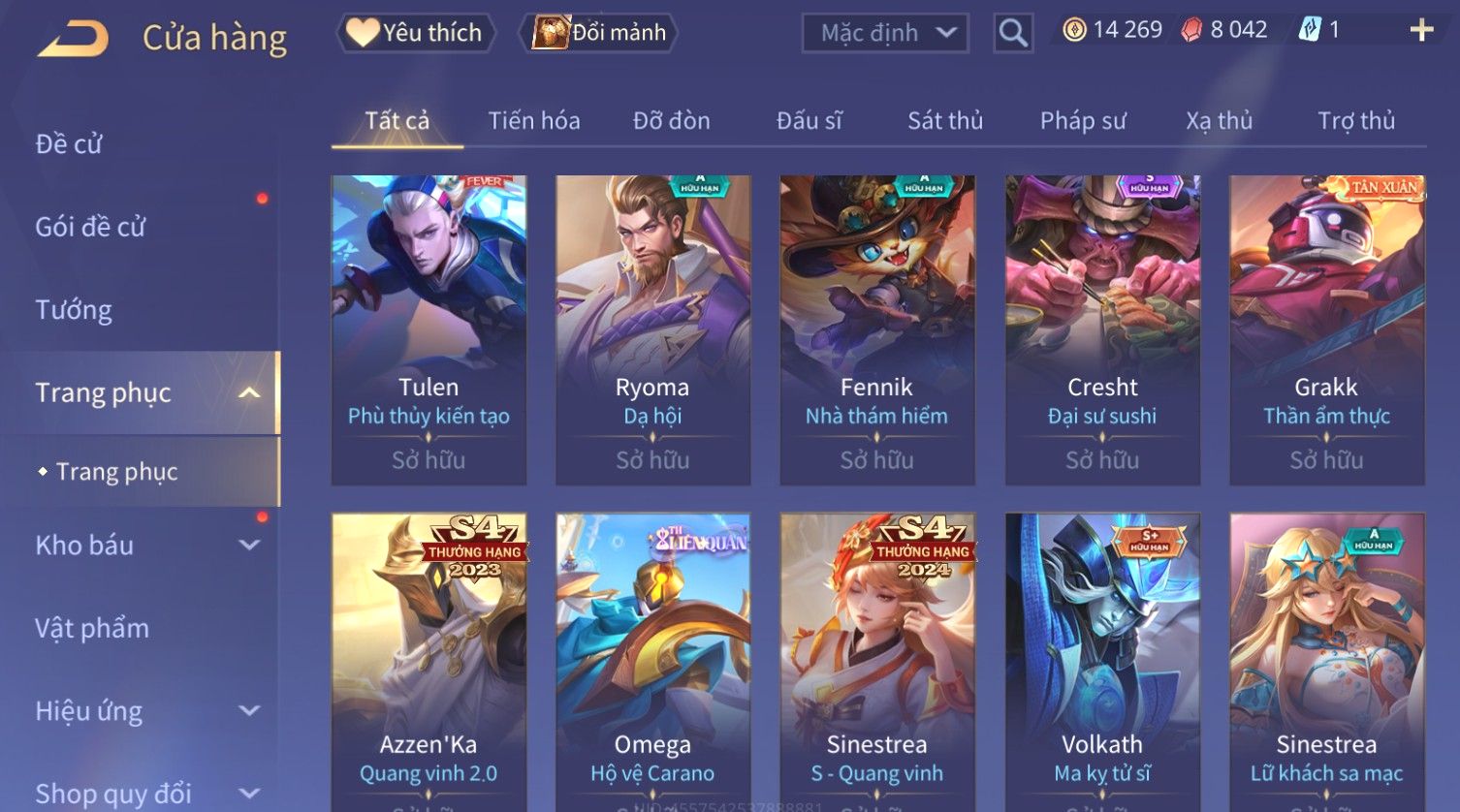Select the Tulen Phù thủy kiến tạo skin
Image resolution: width=1460 pixels, height=812 pixels.
[428, 329]
